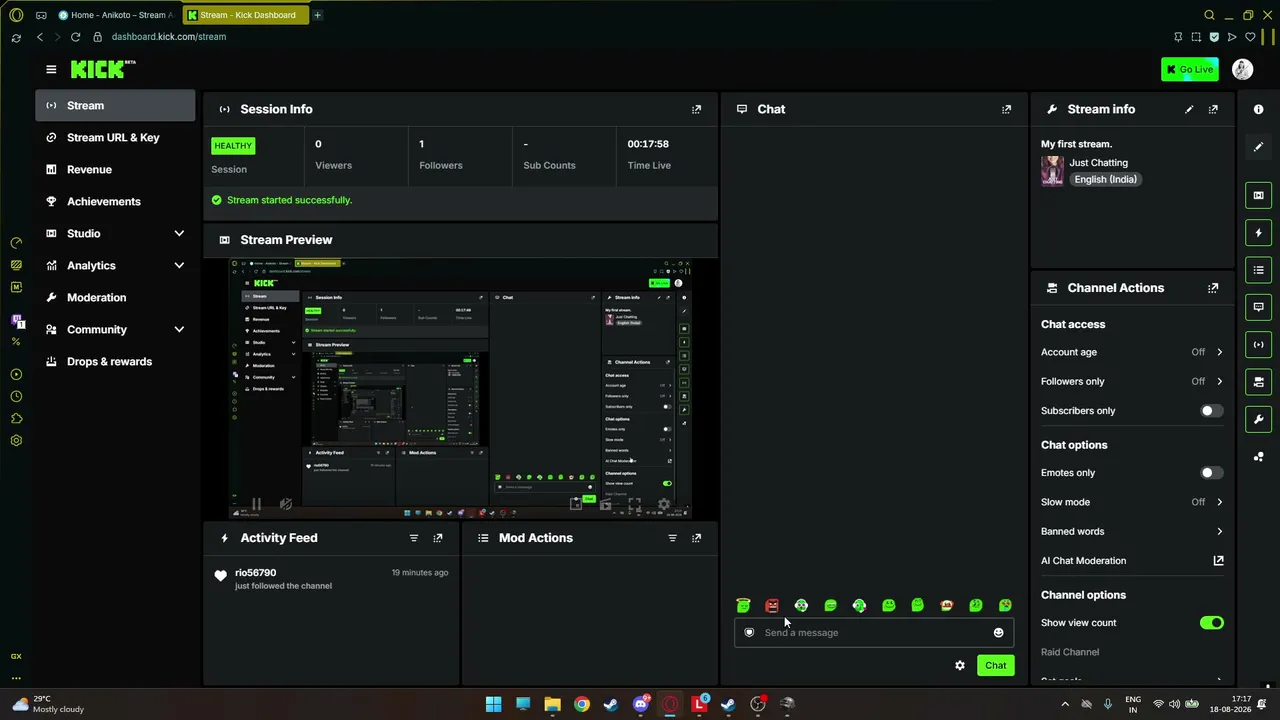This screenshot has width=1280, height=720.
Task: Open Discord from taskbar
Action: click(x=641, y=704)
